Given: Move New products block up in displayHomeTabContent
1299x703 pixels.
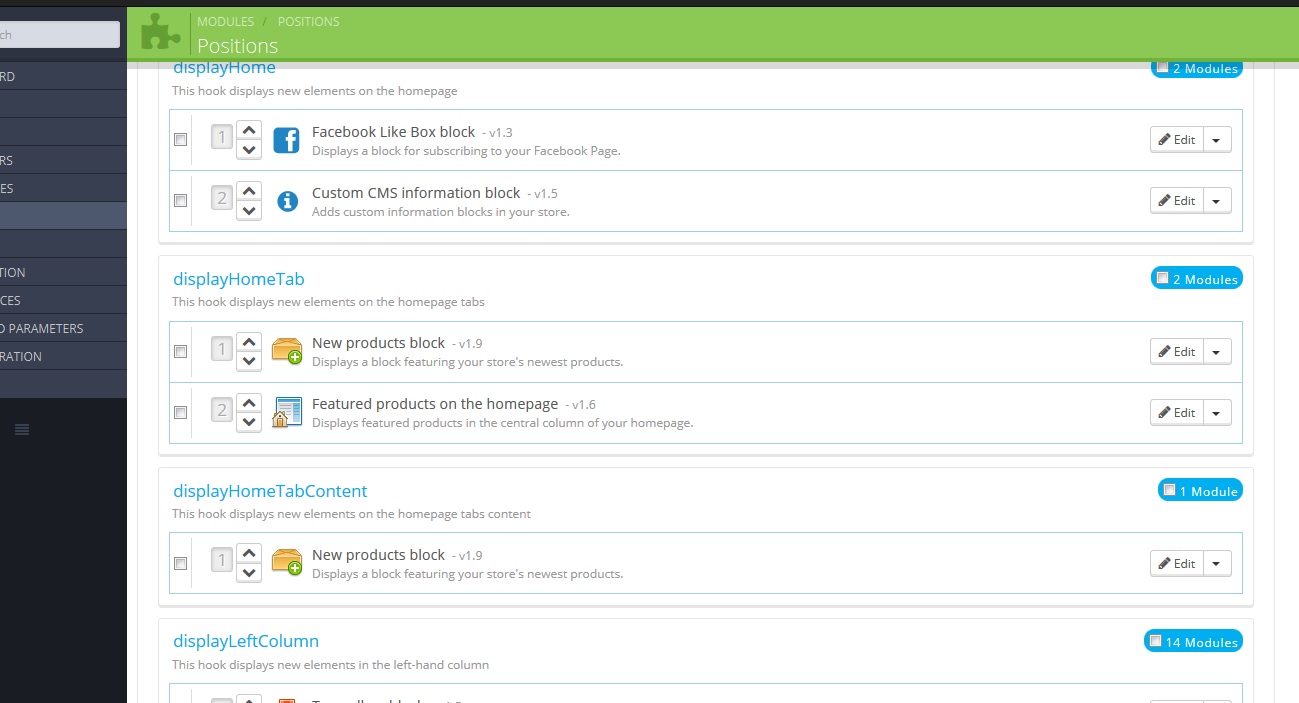Looking at the screenshot, I should click(x=249, y=554).
